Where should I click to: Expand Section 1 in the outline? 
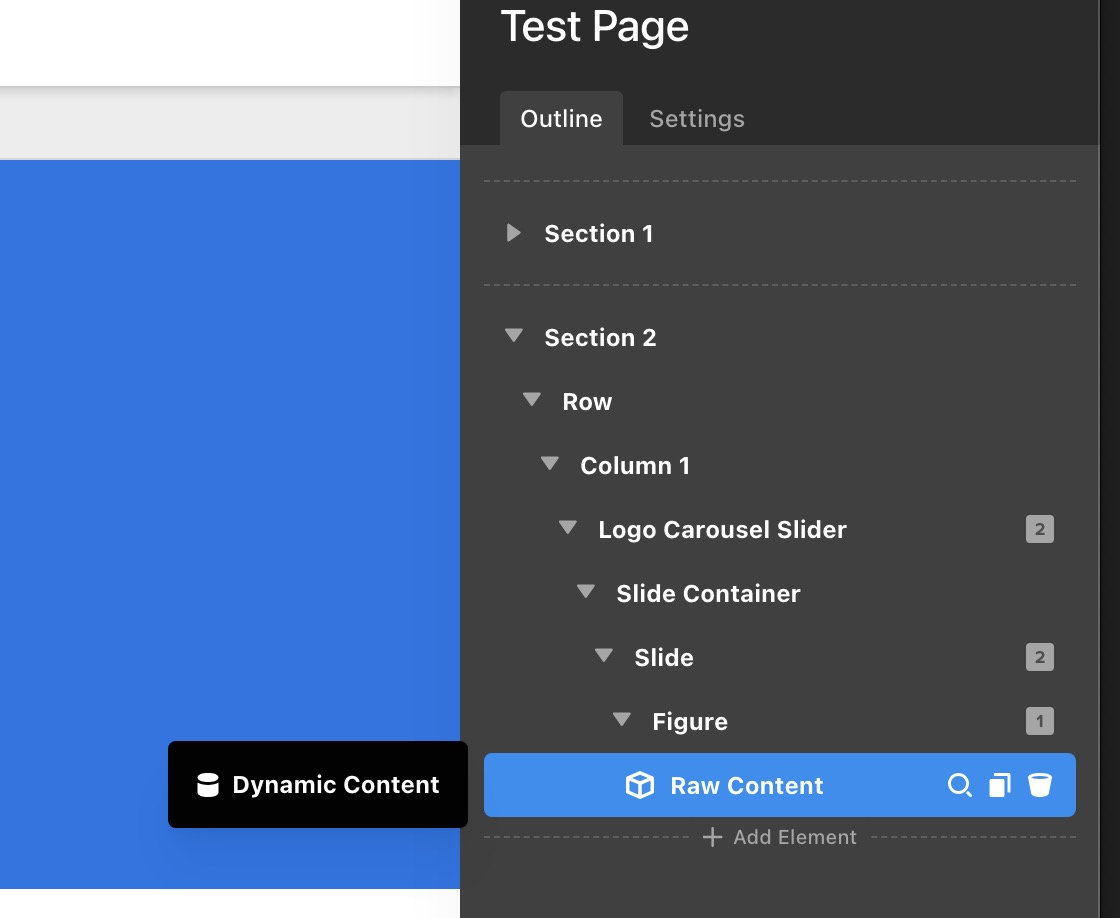[x=514, y=233]
